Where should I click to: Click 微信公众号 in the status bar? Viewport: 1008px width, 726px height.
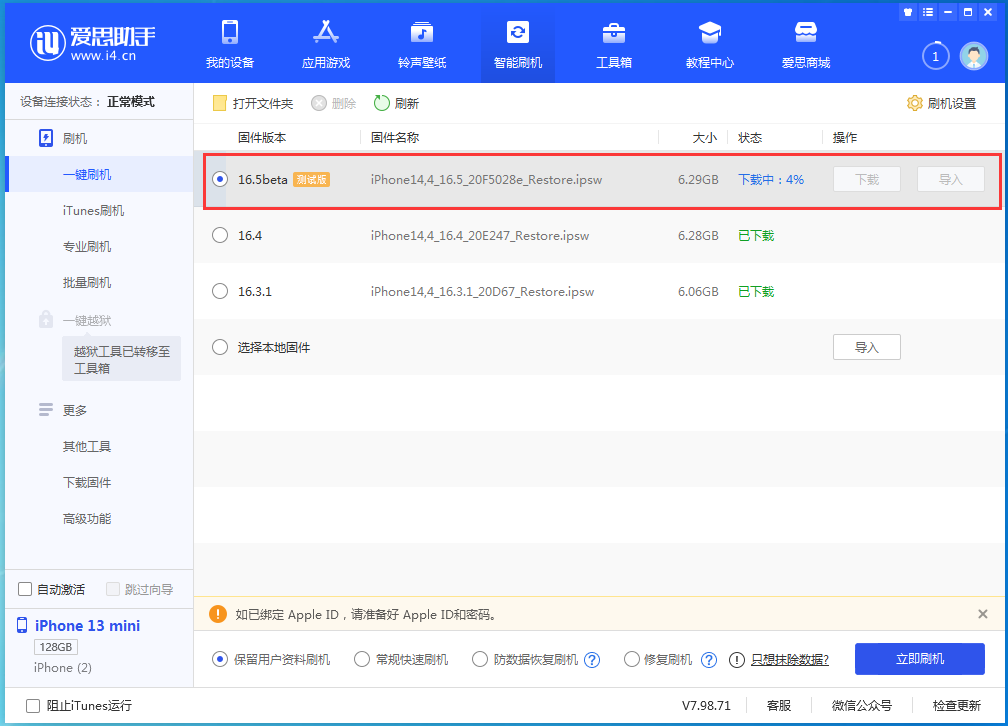pos(862,706)
